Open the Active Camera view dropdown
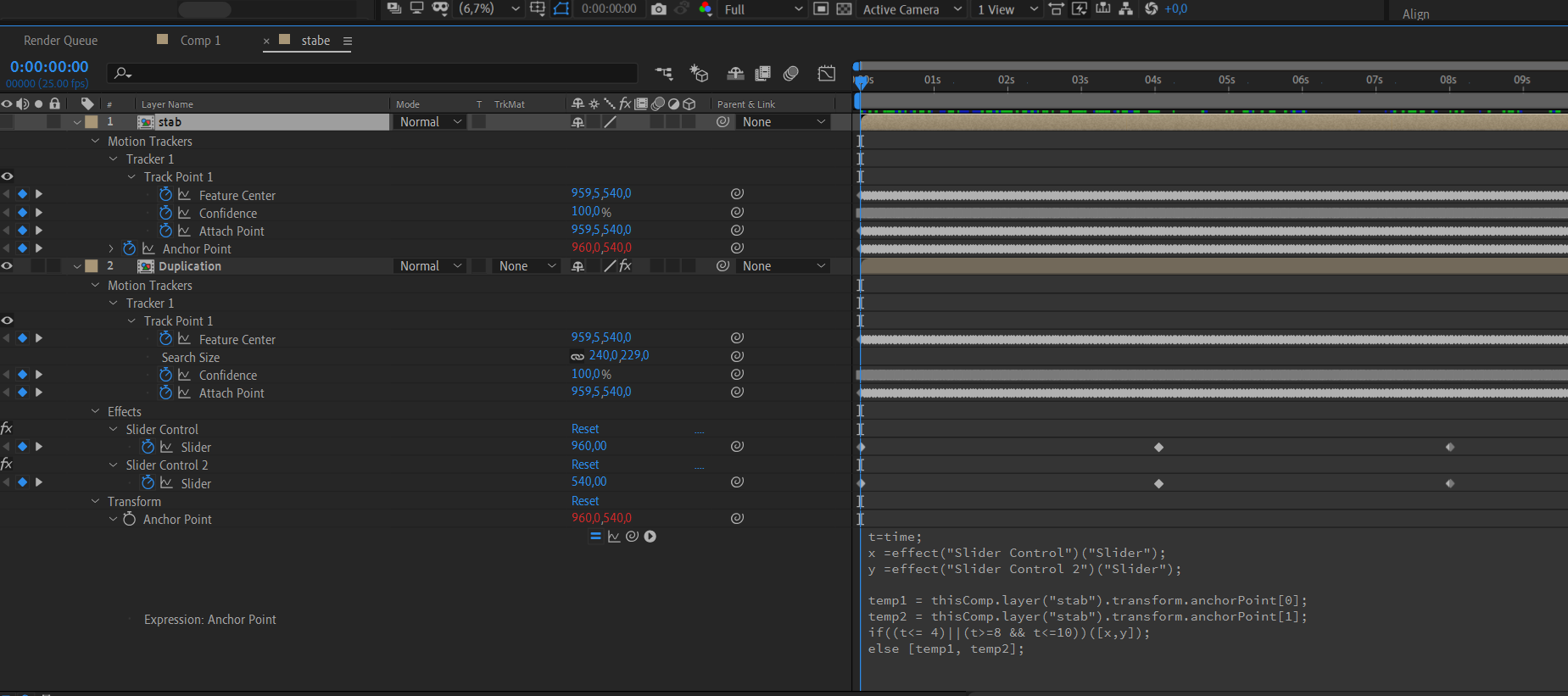The image size is (1568, 696). 912,9
